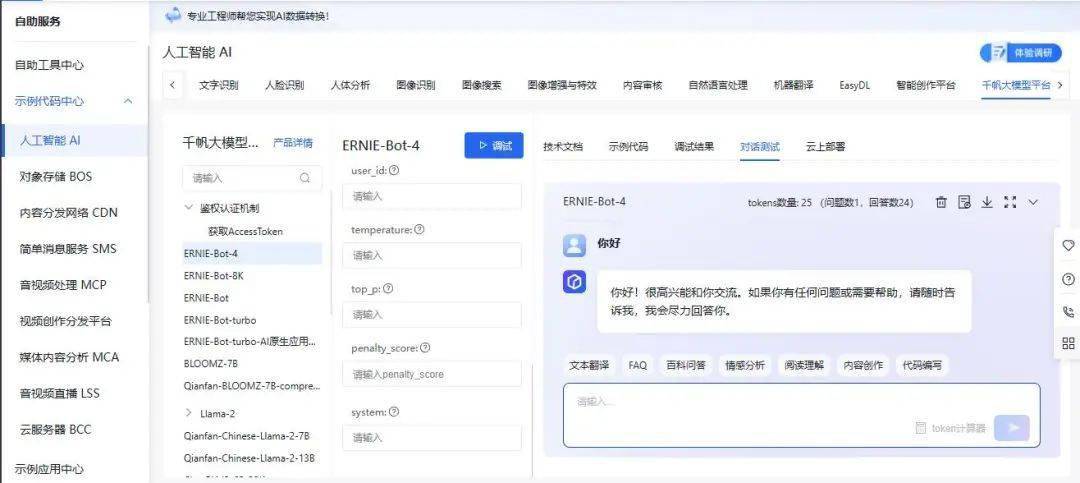Switch to 示例代码 tab
The width and height of the screenshot is (1080, 483).
click(x=628, y=147)
